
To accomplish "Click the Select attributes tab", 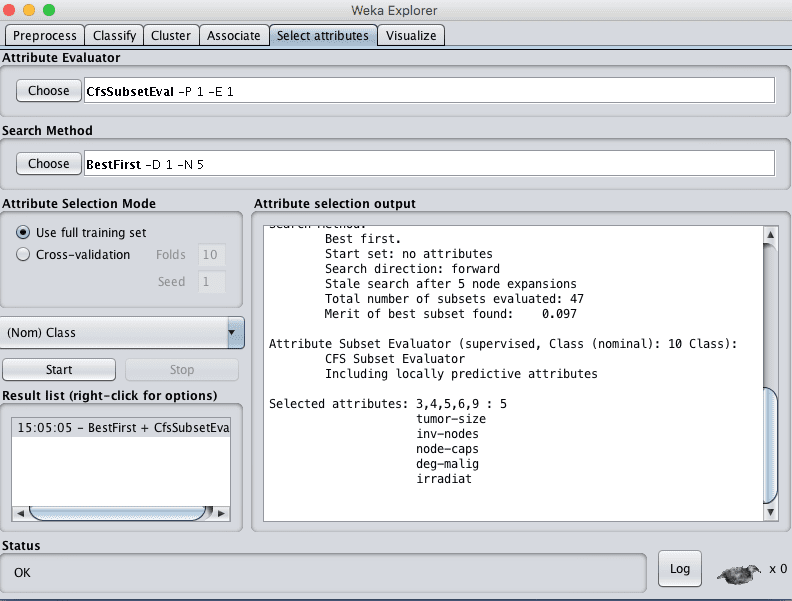I will (323, 35).
